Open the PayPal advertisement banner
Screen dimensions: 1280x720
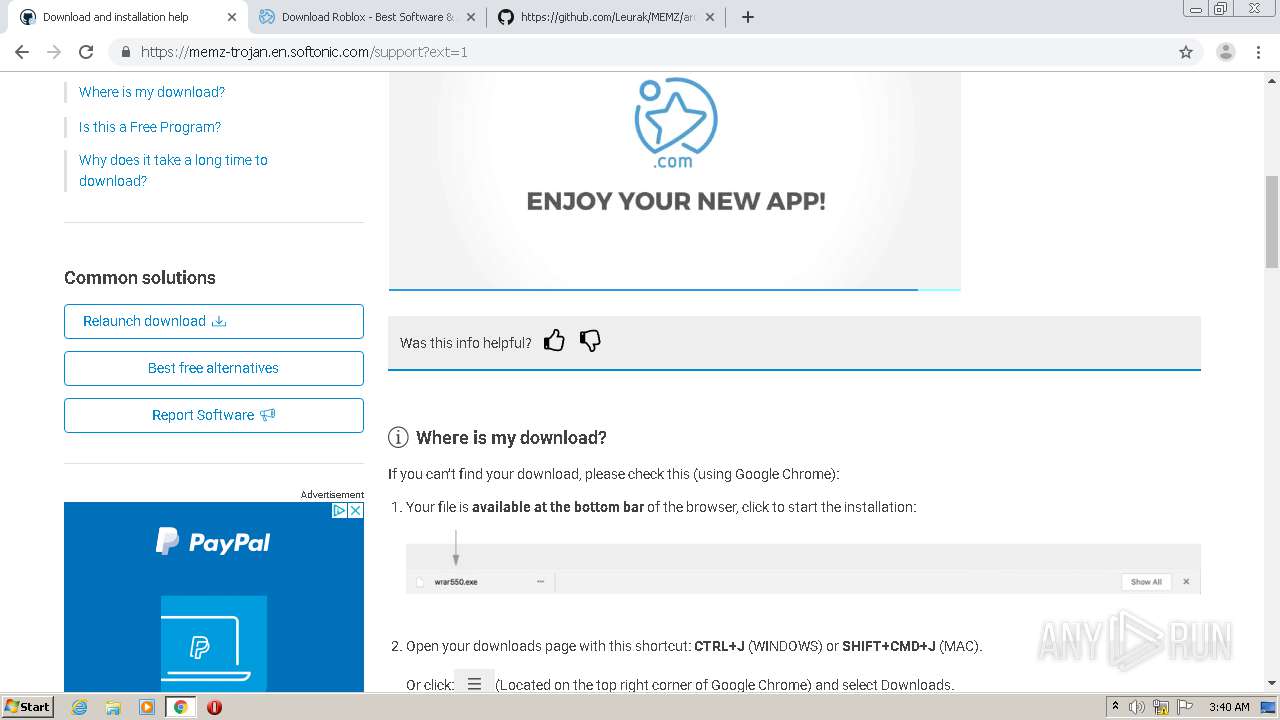[214, 598]
